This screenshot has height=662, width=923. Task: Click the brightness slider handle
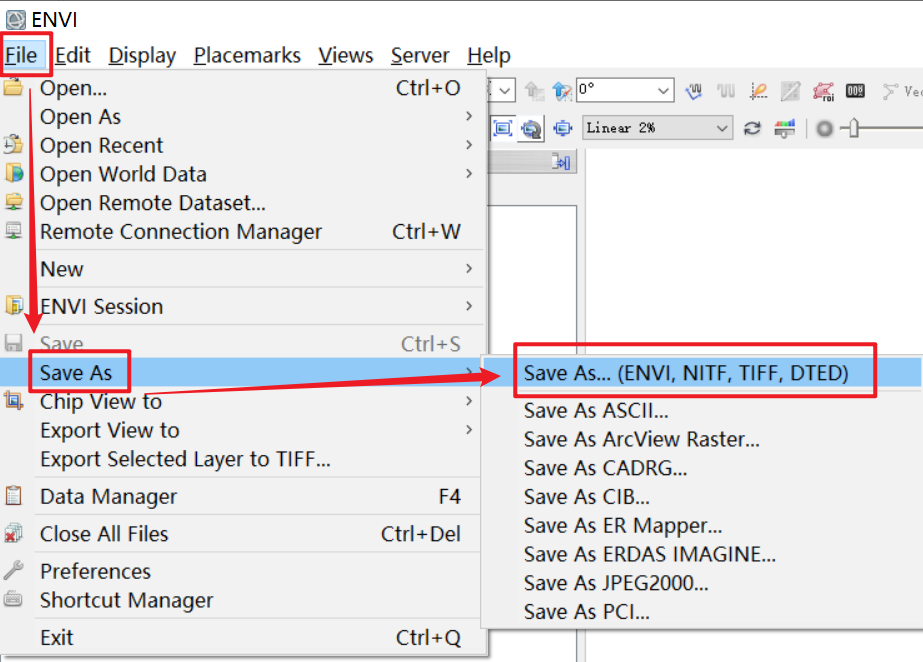tap(854, 128)
